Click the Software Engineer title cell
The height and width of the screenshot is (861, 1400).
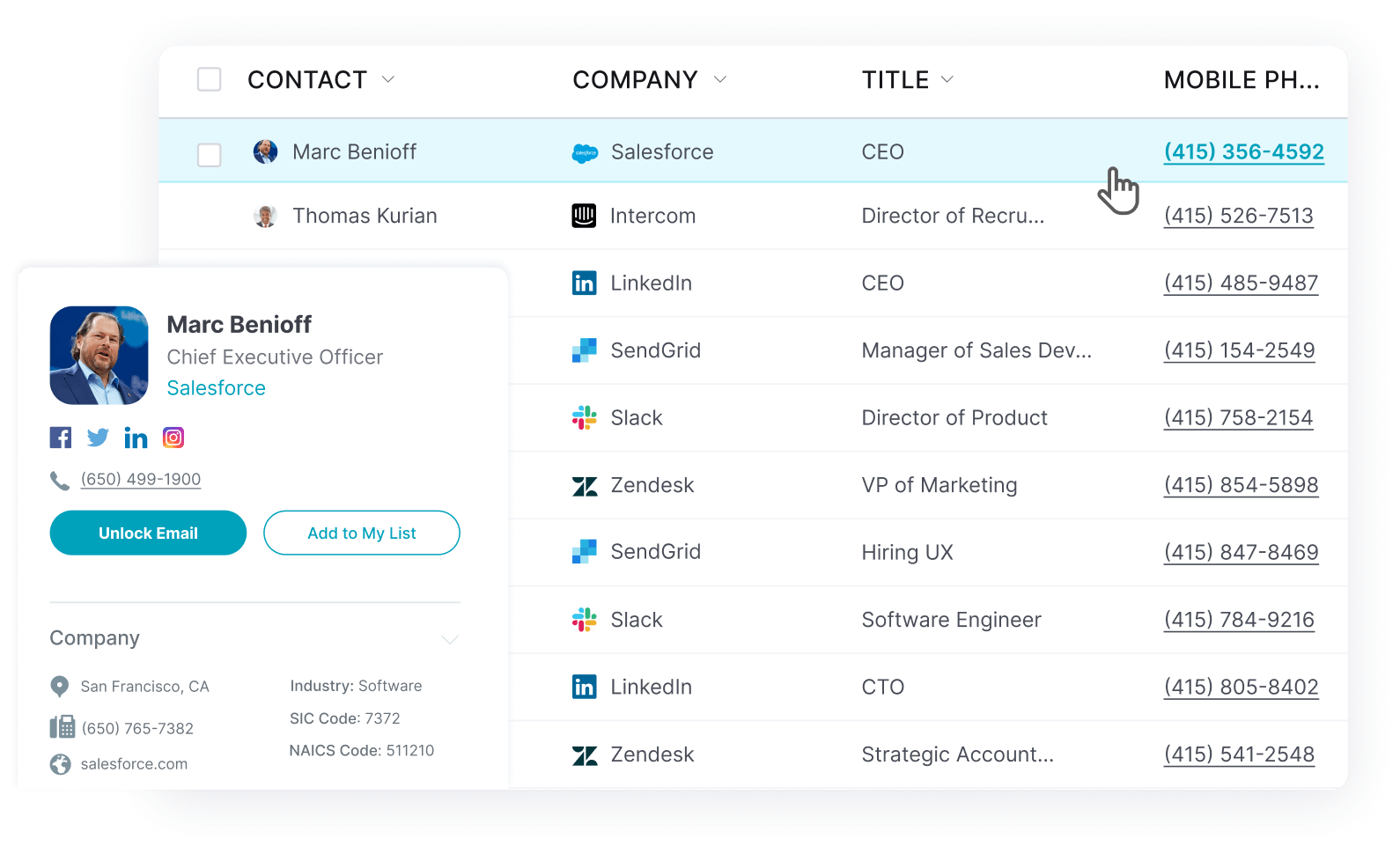coord(951,620)
